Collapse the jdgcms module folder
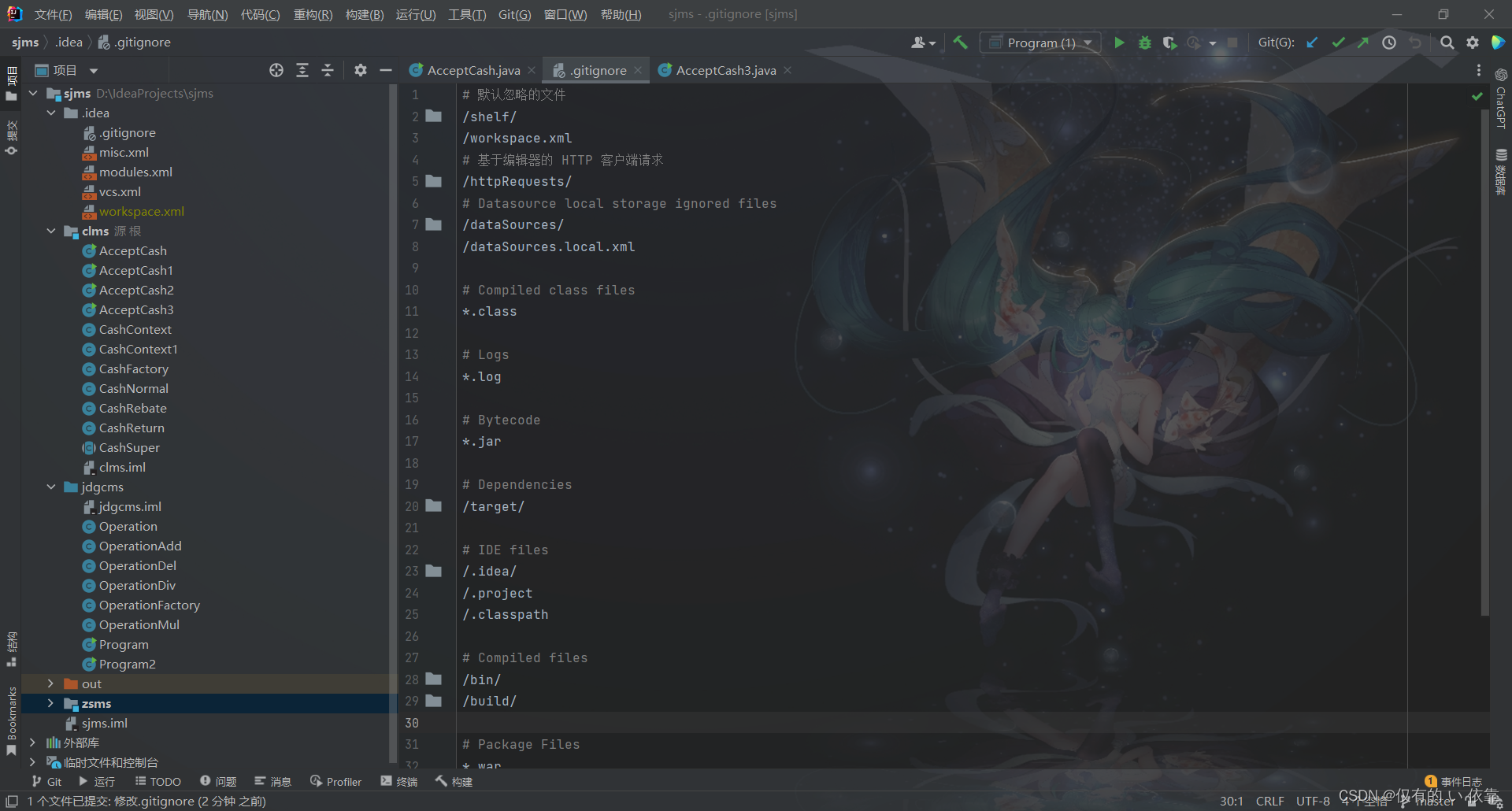1512x811 pixels. click(50, 487)
